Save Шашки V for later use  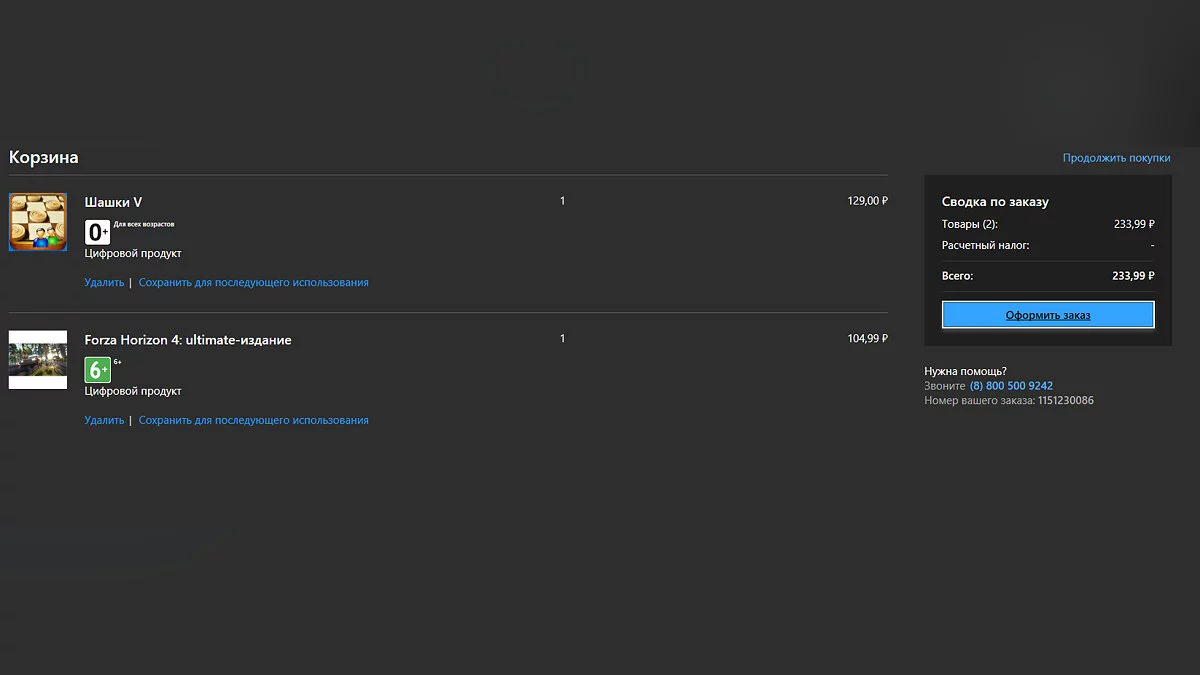pos(254,283)
